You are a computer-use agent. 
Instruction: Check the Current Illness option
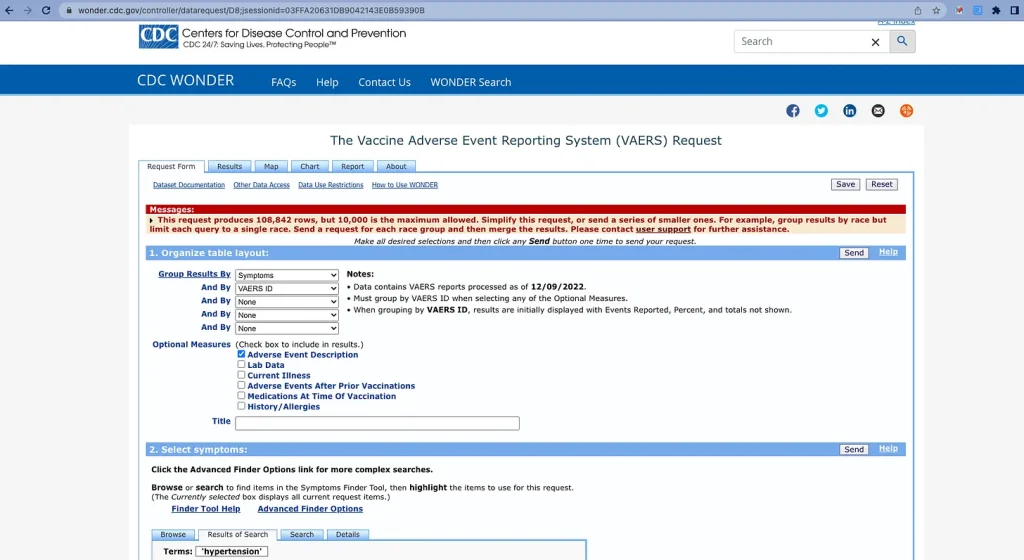click(241, 375)
